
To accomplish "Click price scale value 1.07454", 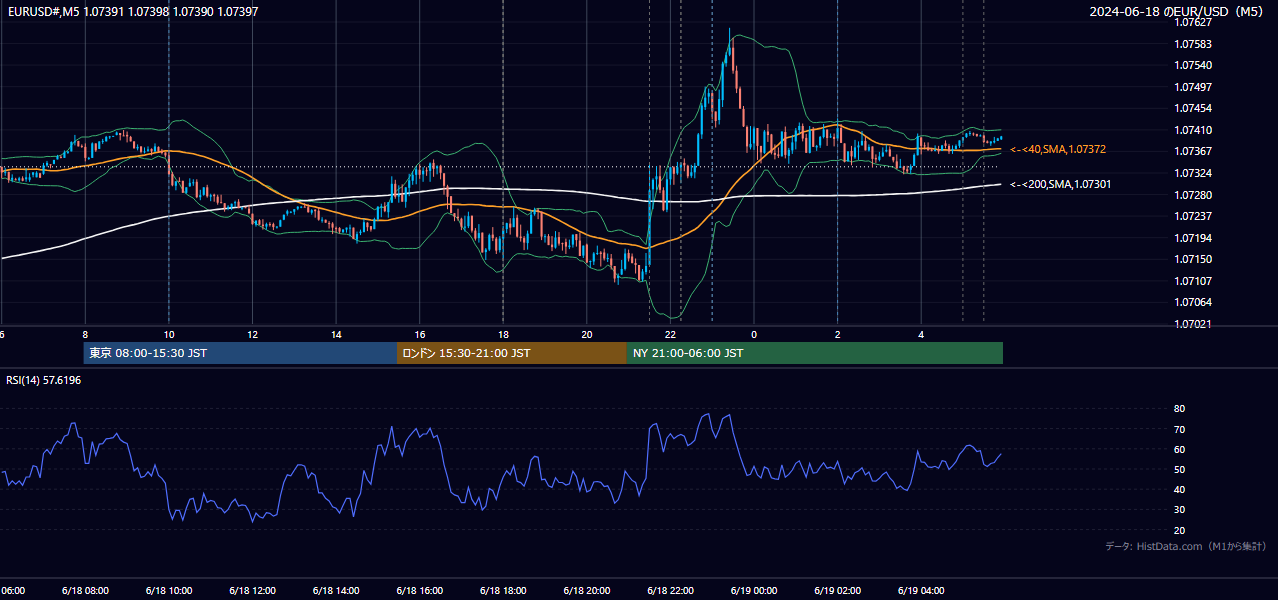I will (1193, 108).
